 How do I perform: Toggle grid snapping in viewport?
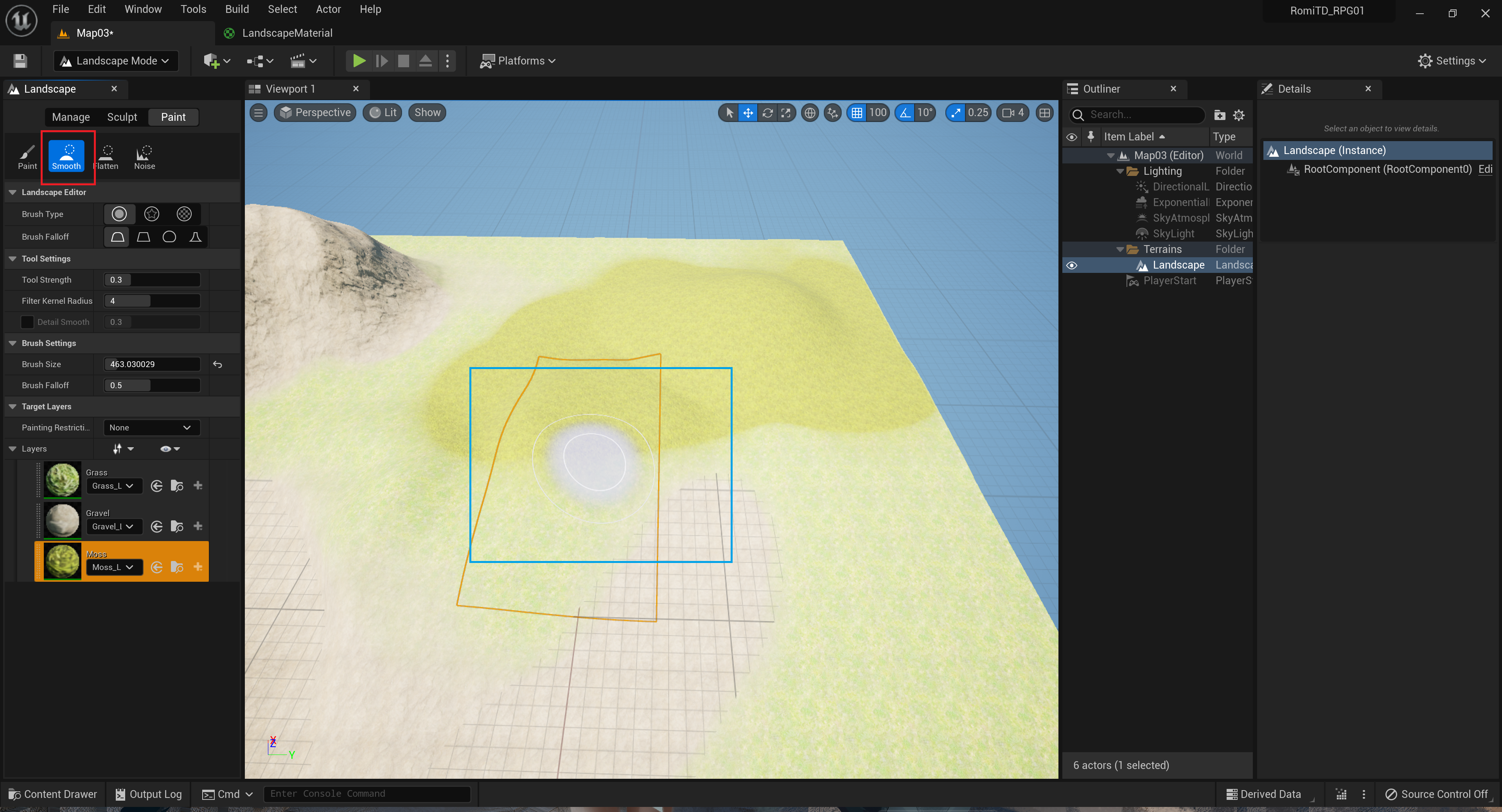857,113
